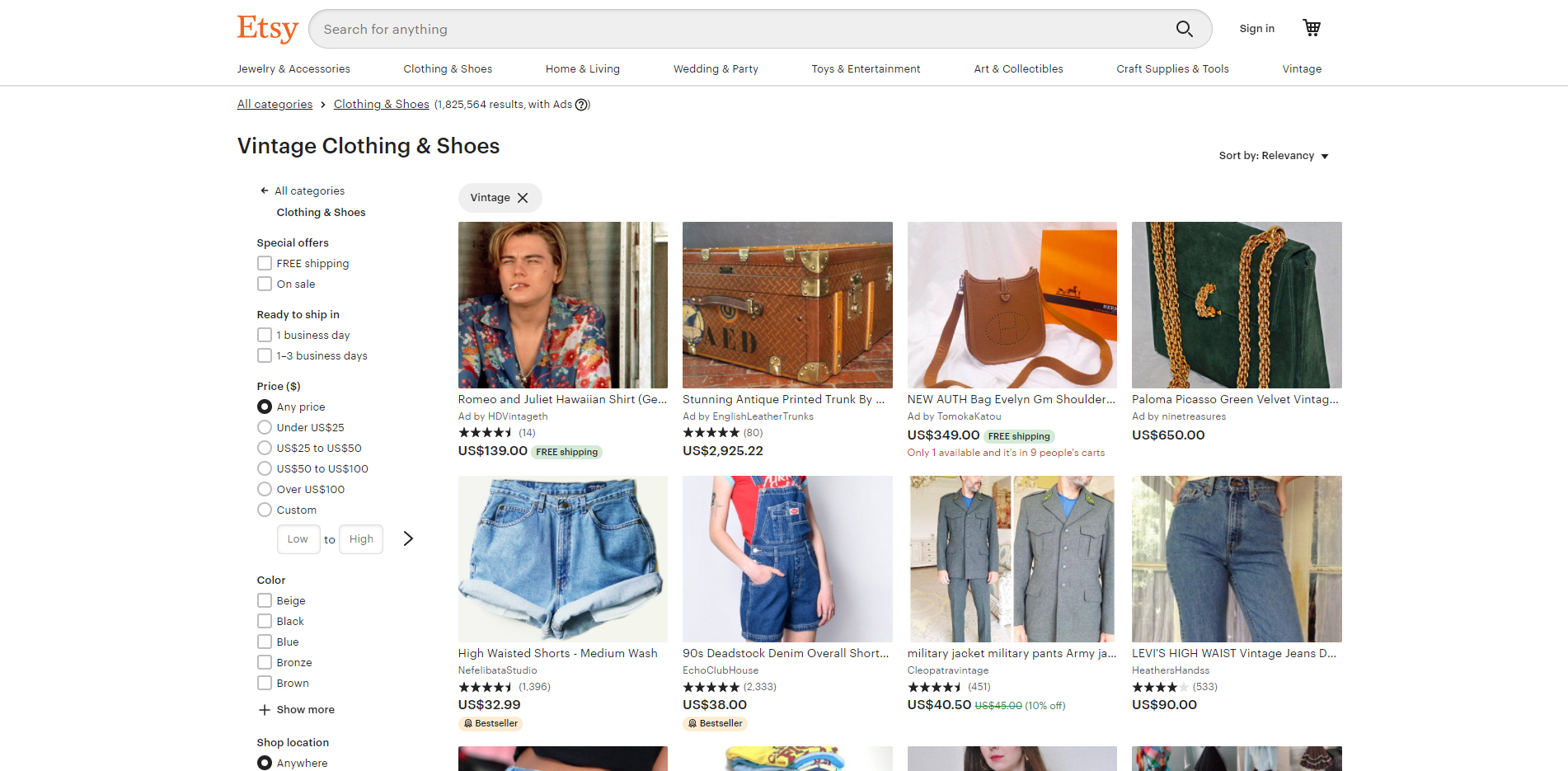
Task: Select US$25 to US$50 price option
Action: pyautogui.click(x=265, y=448)
